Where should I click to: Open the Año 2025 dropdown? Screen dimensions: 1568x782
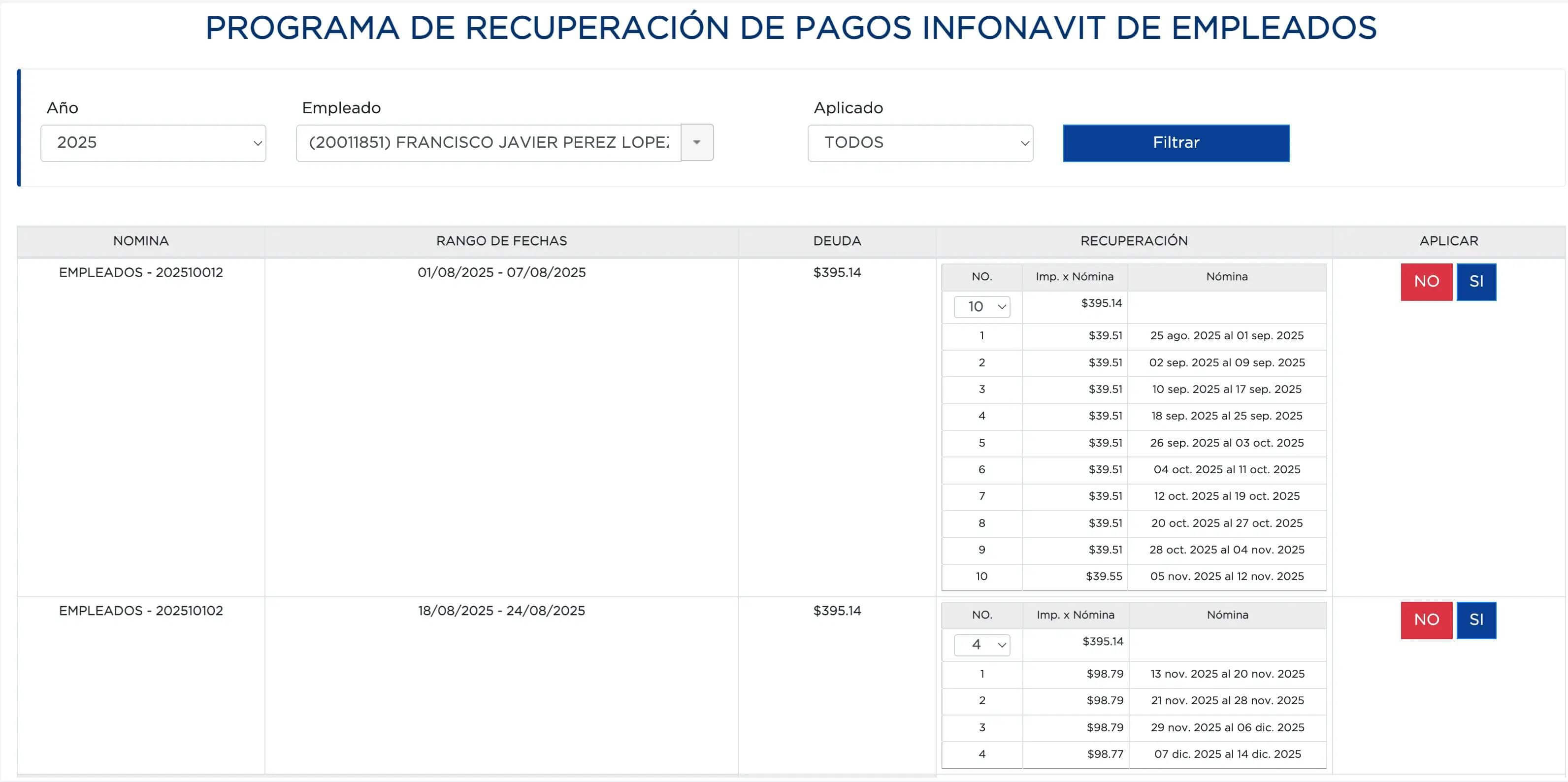click(x=153, y=143)
